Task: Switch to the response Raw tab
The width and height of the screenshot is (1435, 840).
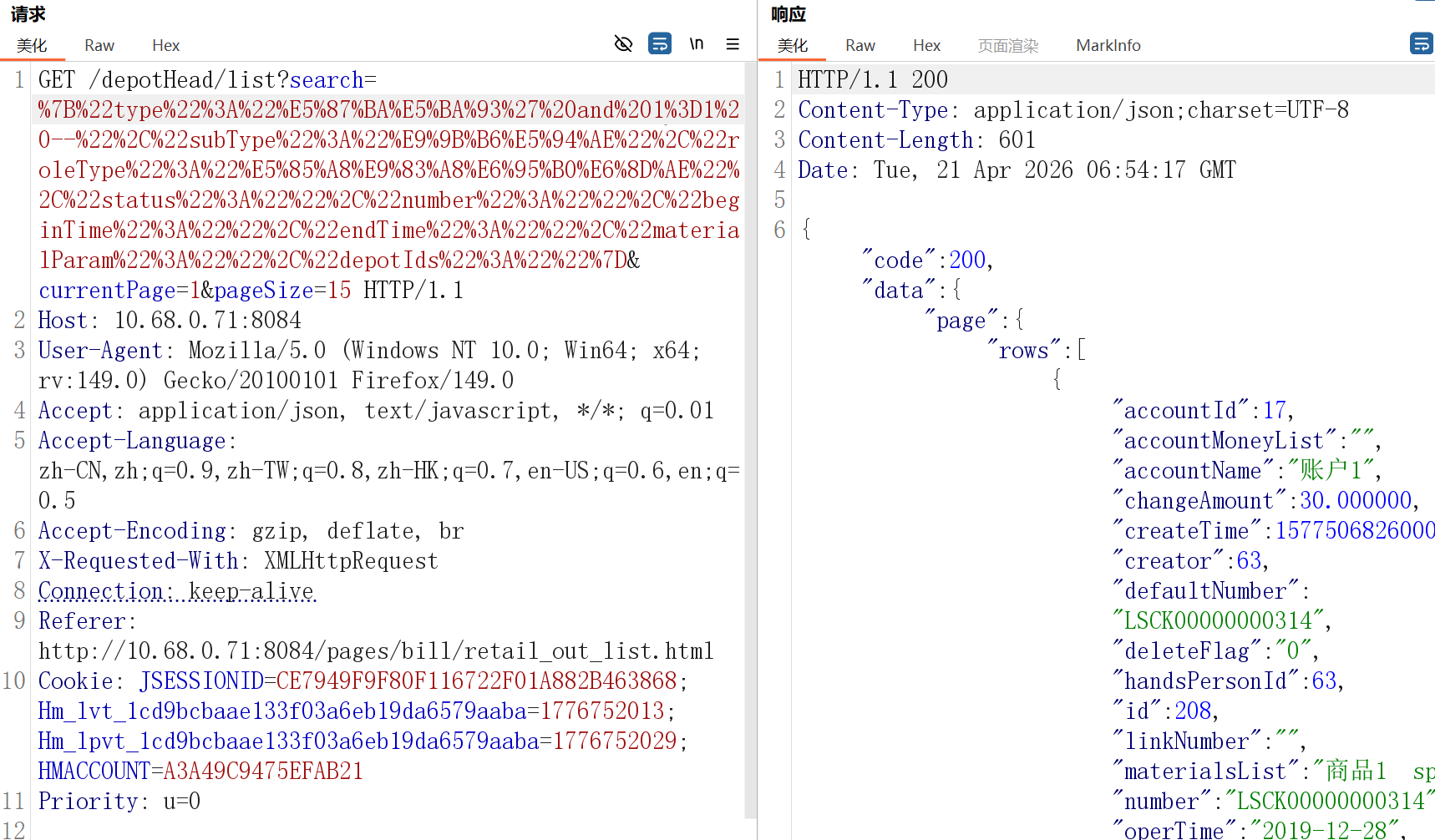Action: (x=860, y=45)
